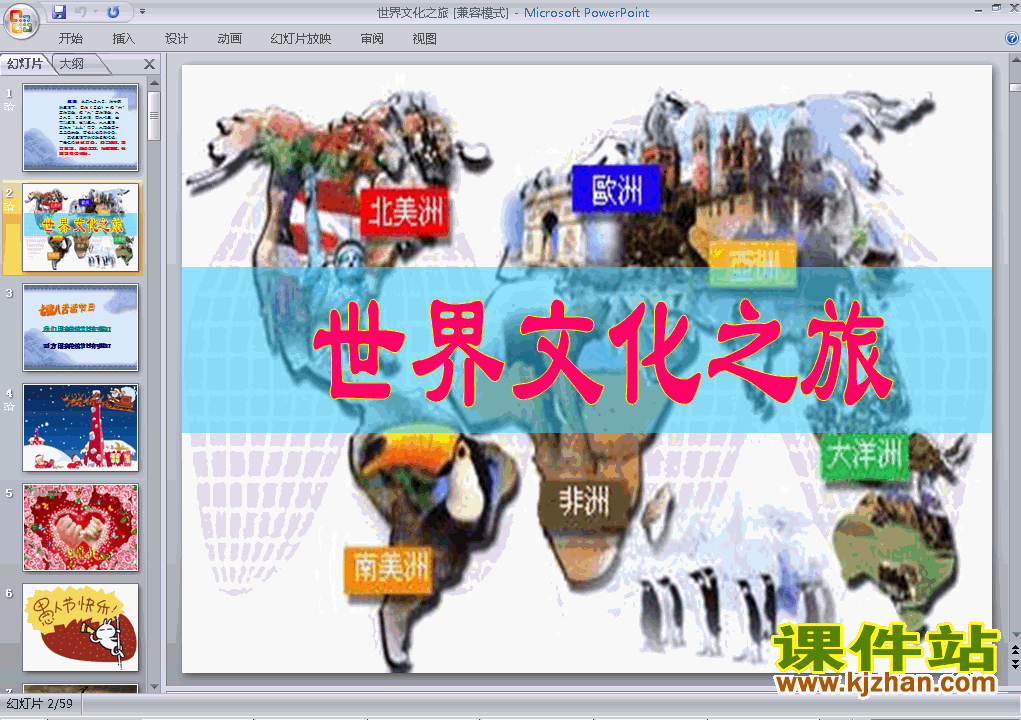
Task: Open the 插入 ribbon tab
Action: (x=124, y=38)
